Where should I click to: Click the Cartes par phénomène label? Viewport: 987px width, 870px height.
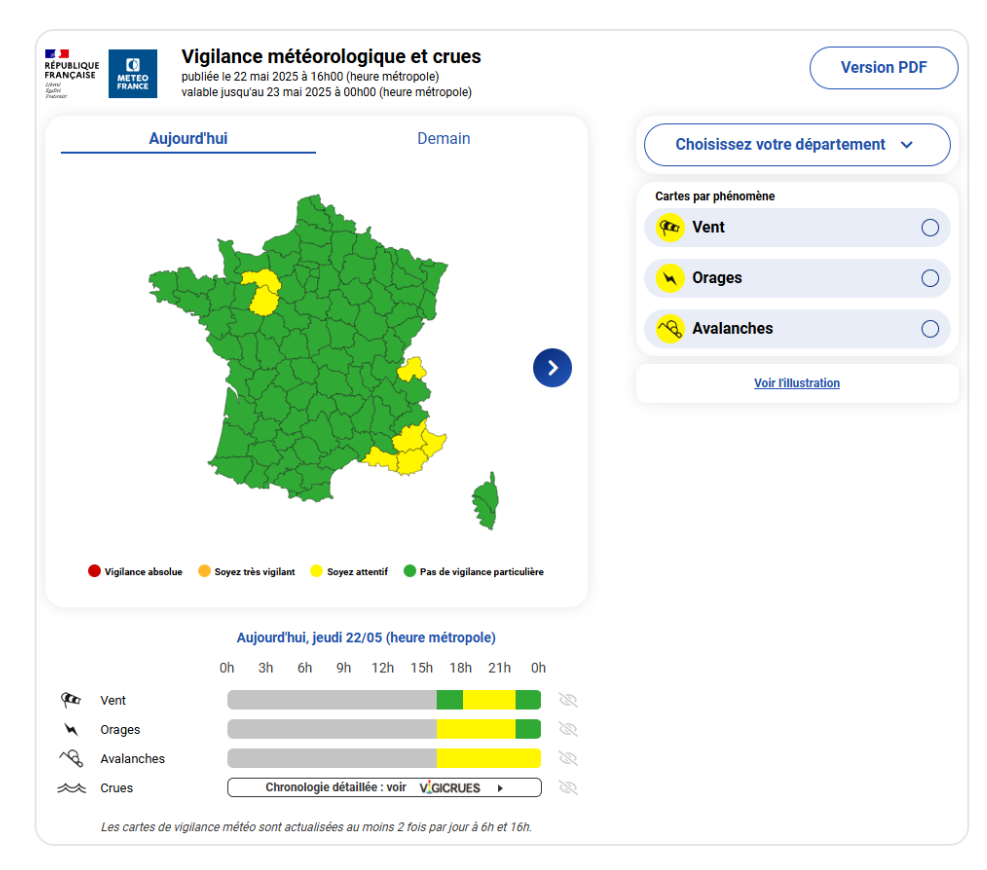[714, 196]
